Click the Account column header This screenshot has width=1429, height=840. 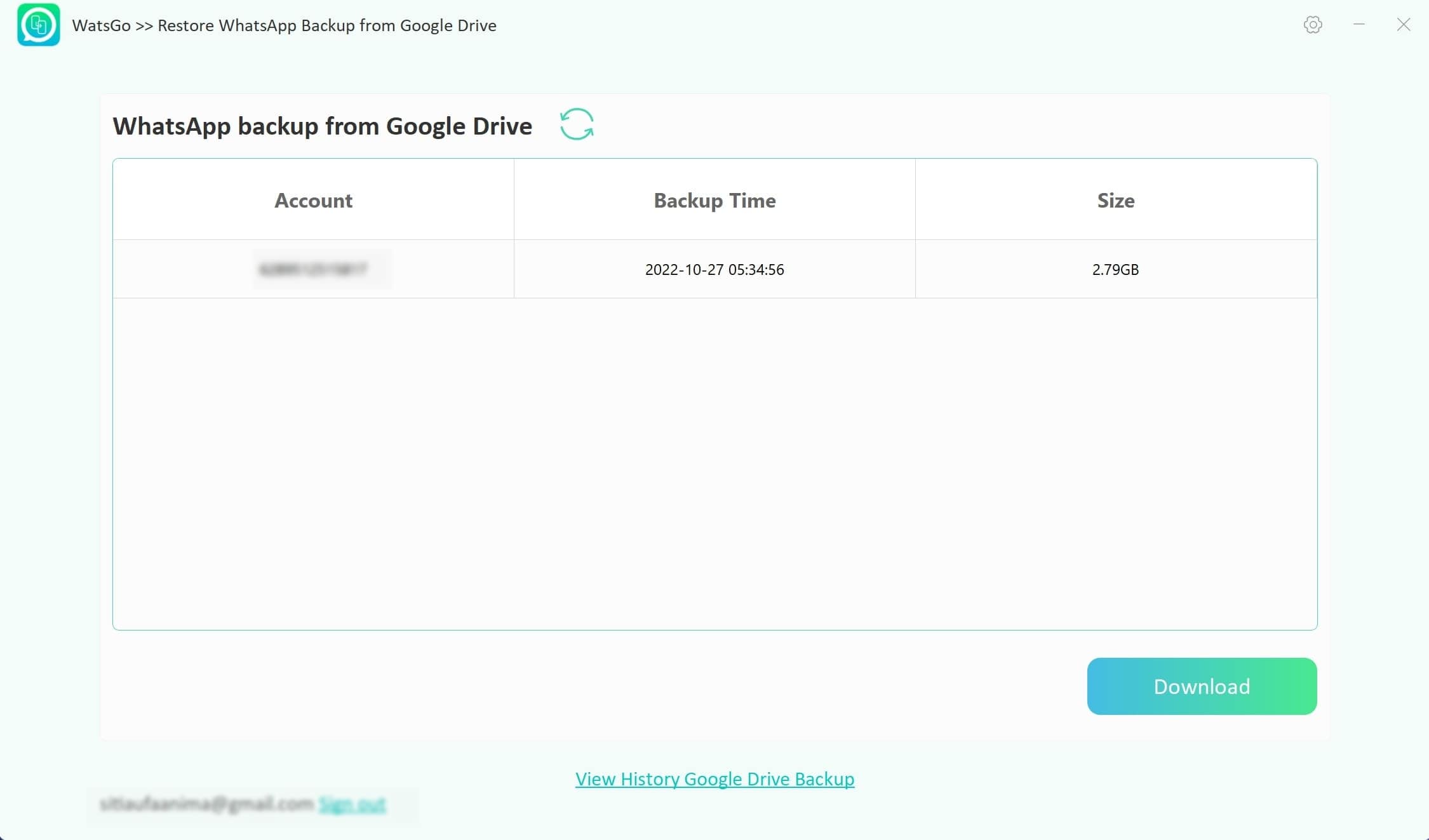pos(313,200)
